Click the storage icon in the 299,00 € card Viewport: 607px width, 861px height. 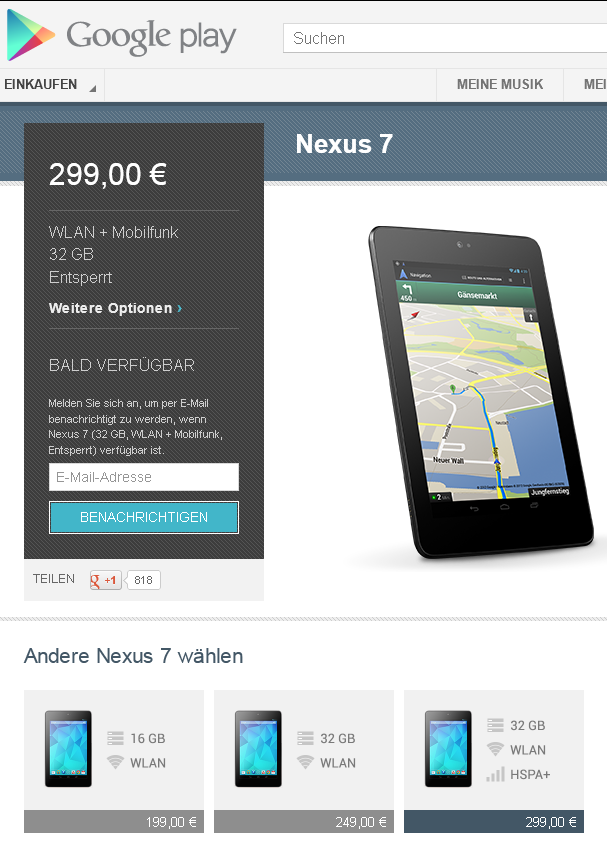pos(495,725)
